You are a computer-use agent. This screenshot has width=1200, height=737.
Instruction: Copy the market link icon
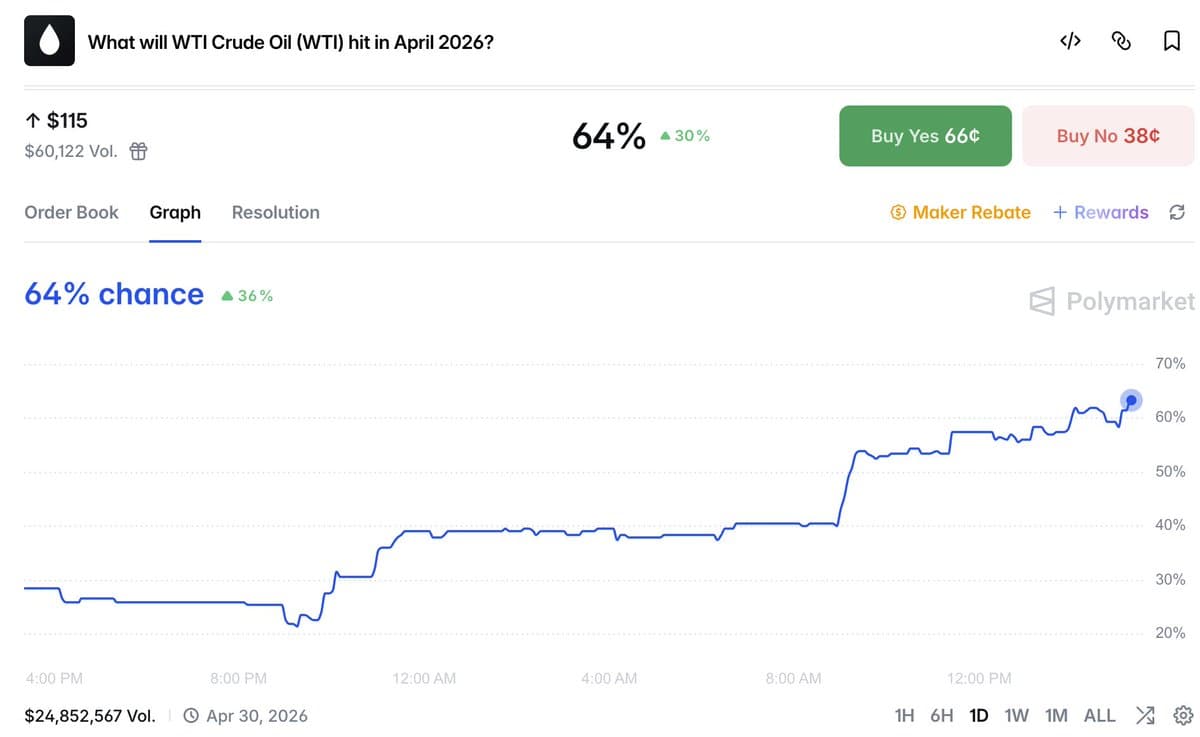1121,41
